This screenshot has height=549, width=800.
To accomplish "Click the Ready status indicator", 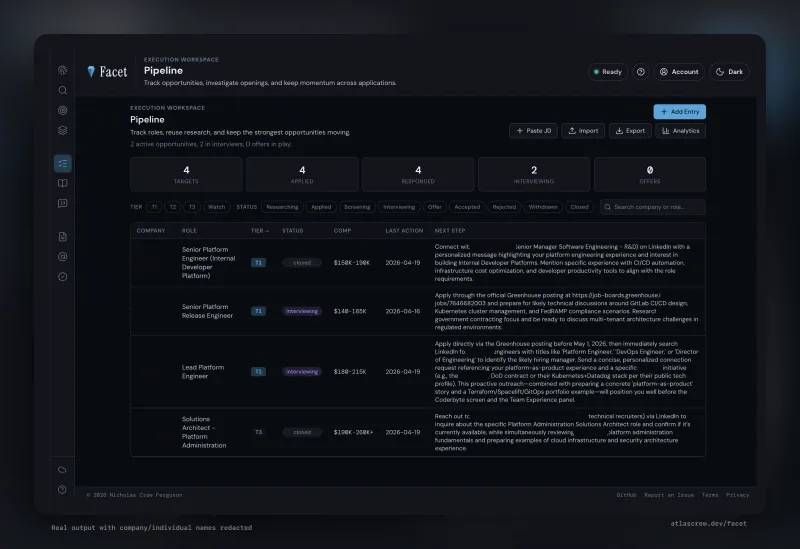I will click(608, 72).
